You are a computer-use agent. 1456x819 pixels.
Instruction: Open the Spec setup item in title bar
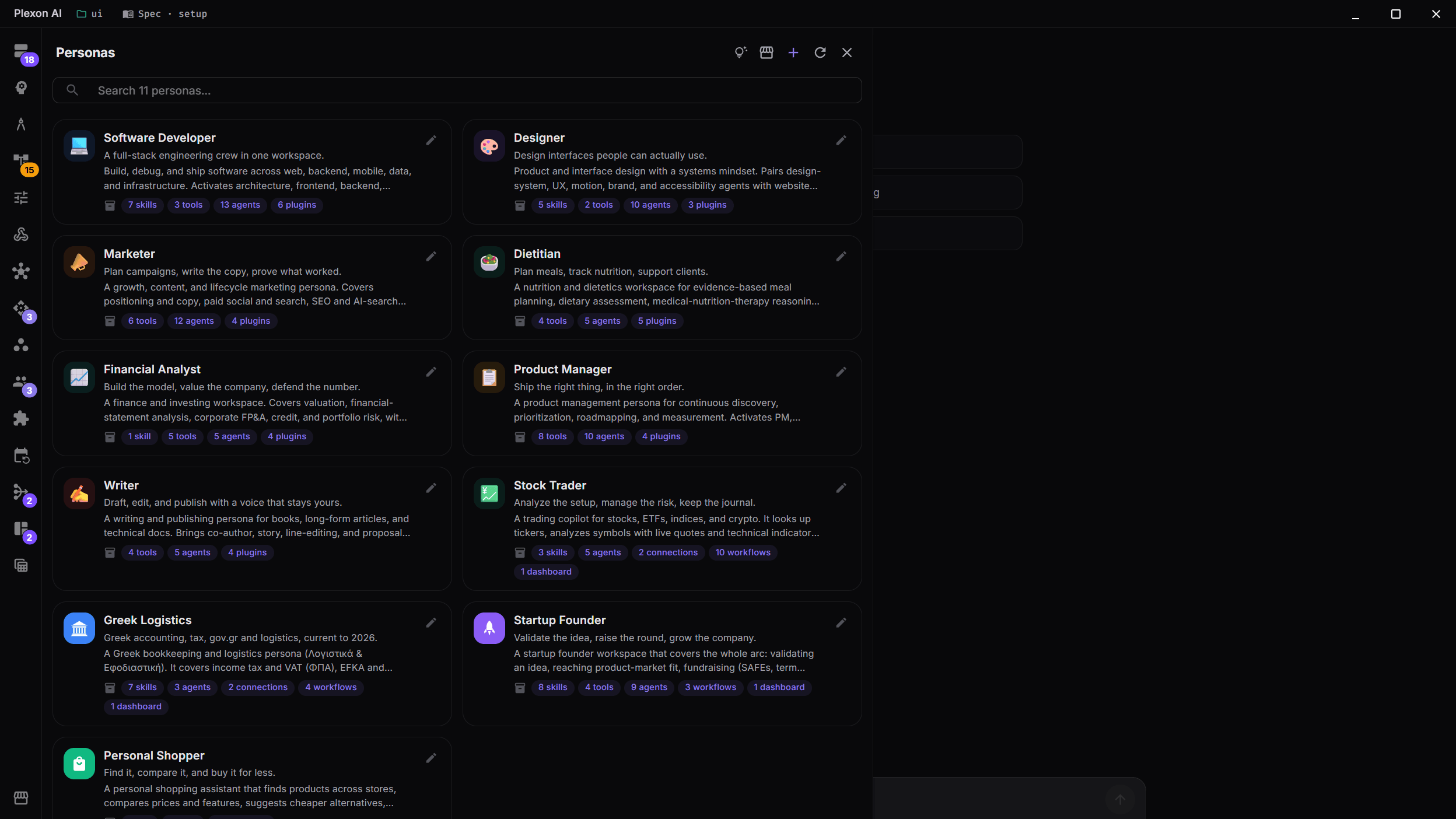click(165, 13)
